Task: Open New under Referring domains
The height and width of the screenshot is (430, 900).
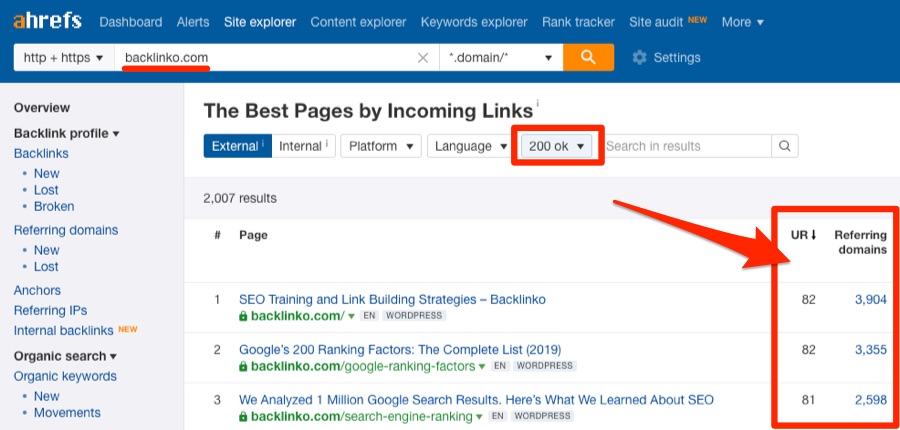Action: 46,250
